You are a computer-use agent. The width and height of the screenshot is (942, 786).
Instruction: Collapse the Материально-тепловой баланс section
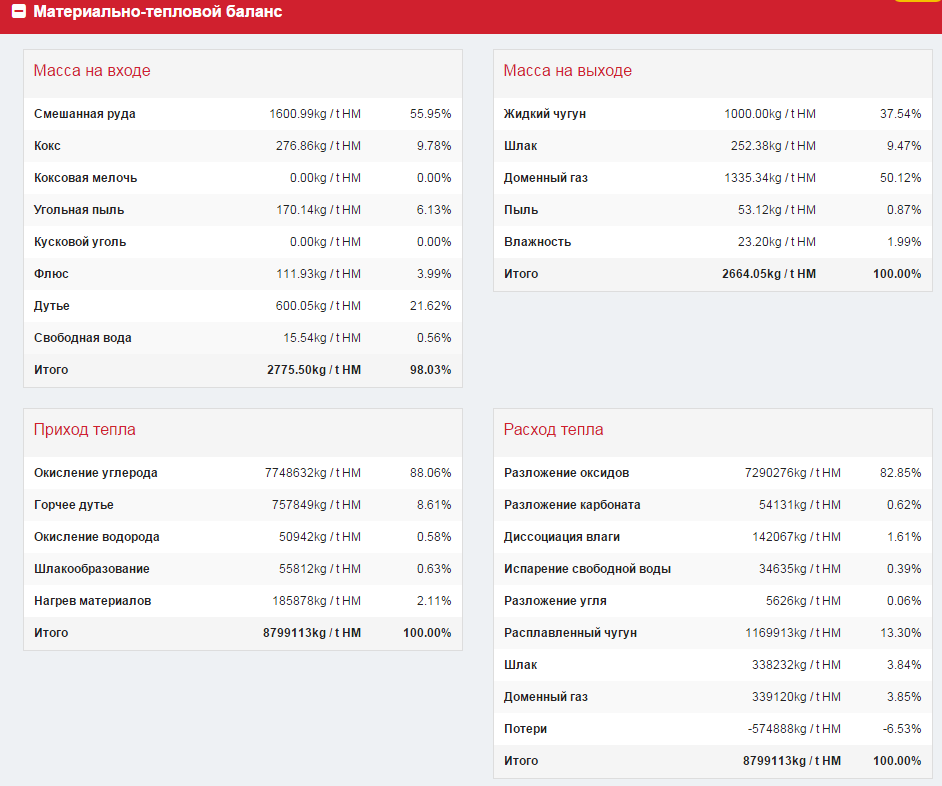click(x=19, y=11)
